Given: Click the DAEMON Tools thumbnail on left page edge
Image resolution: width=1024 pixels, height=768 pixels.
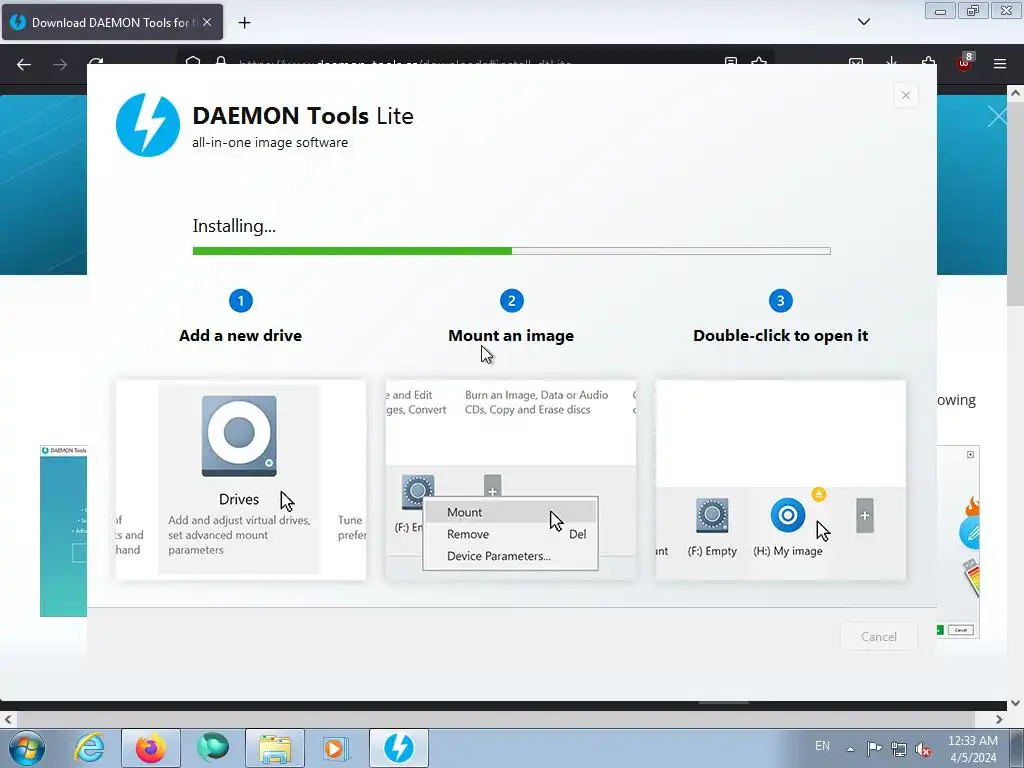Looking at the screenshot, I should click(63, 531).
